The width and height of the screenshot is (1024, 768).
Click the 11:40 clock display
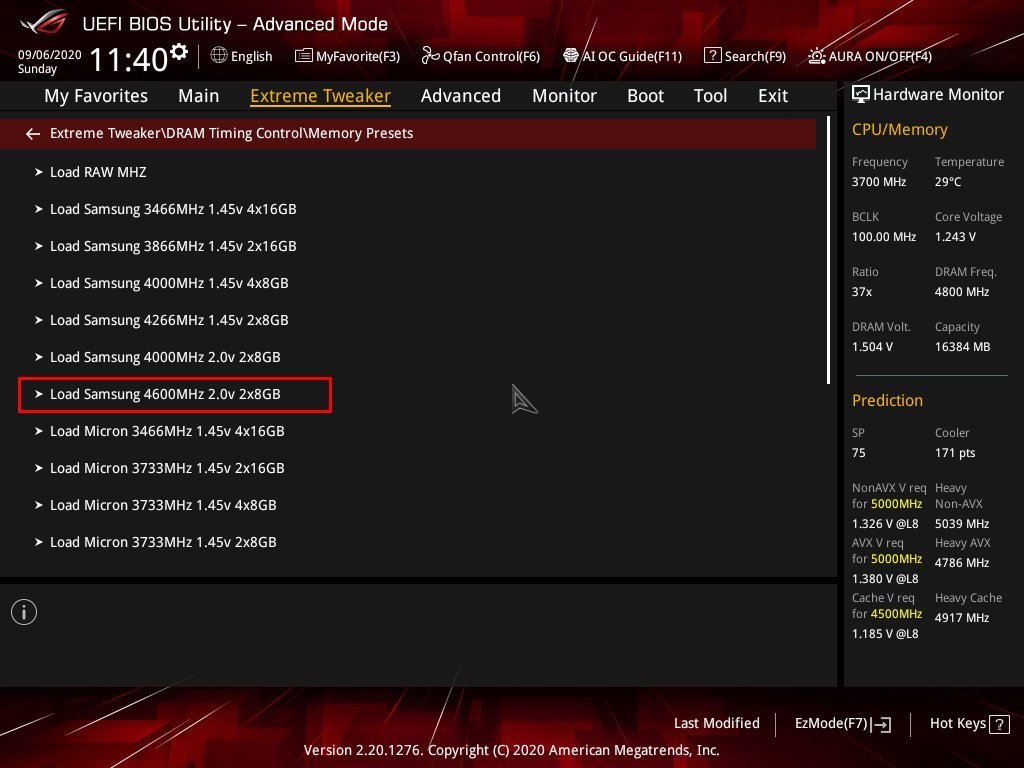click(x=129, y=59)
